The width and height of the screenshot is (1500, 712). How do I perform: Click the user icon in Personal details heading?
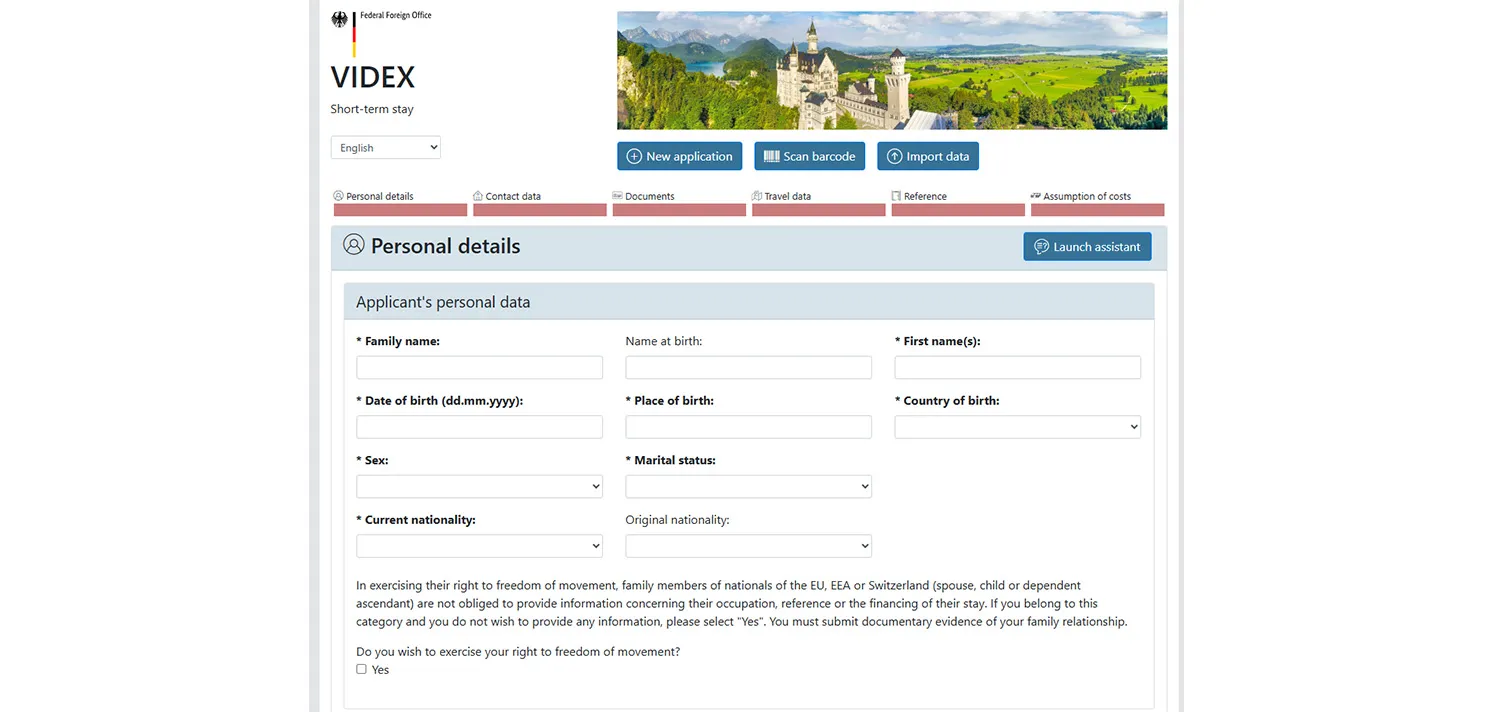tap(353, 244)
